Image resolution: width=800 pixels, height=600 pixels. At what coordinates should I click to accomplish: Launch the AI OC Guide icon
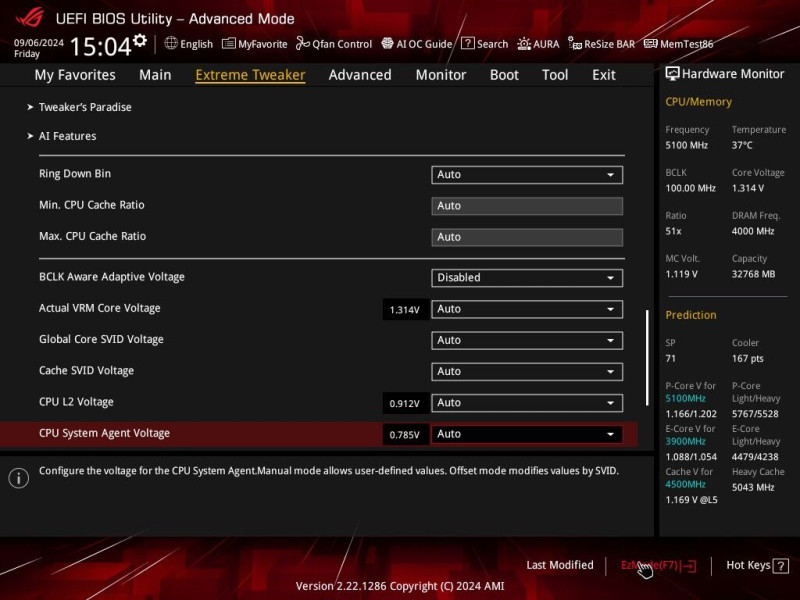click(387, 43)
